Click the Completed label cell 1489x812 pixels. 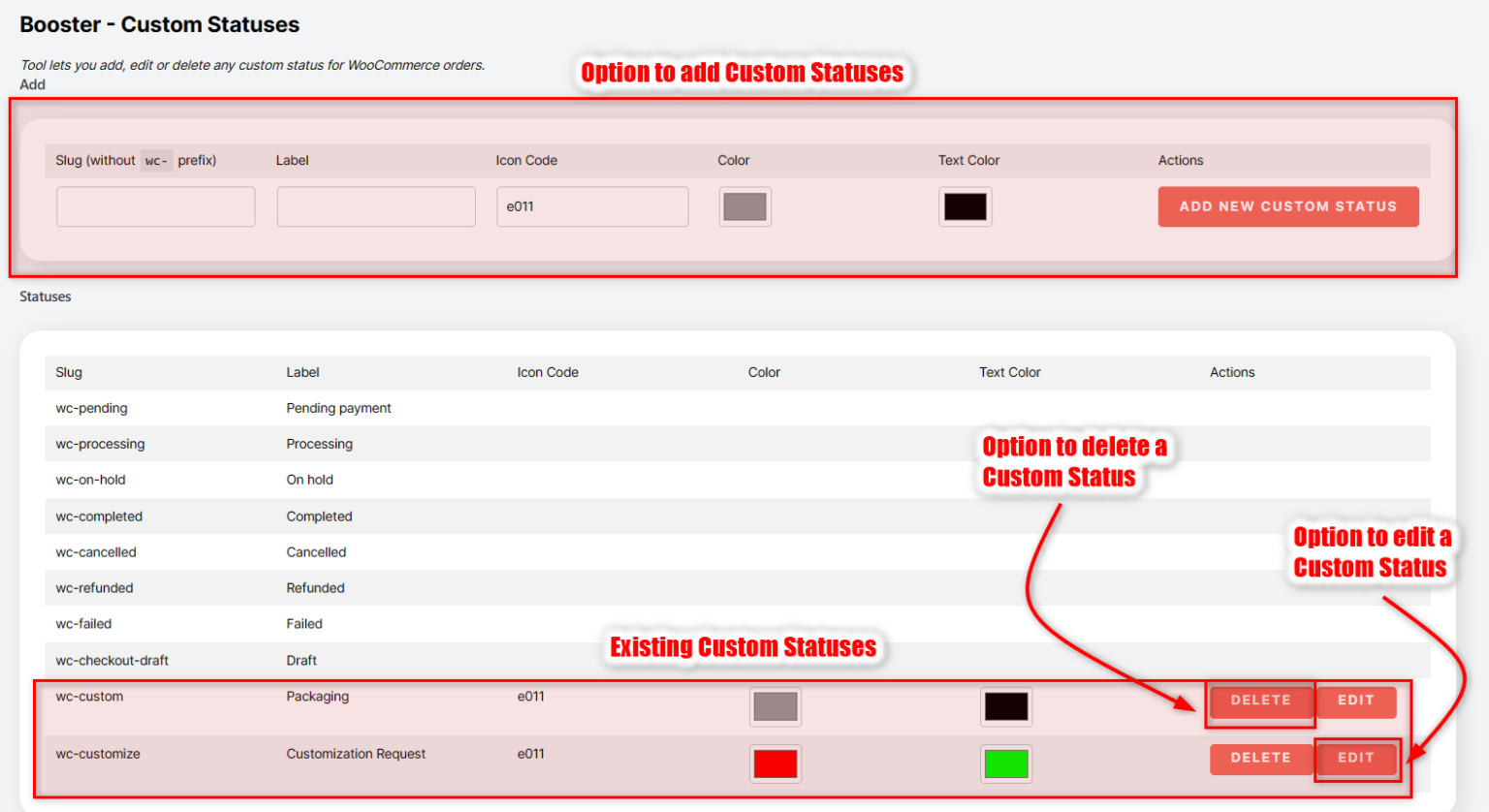point(320,516)
